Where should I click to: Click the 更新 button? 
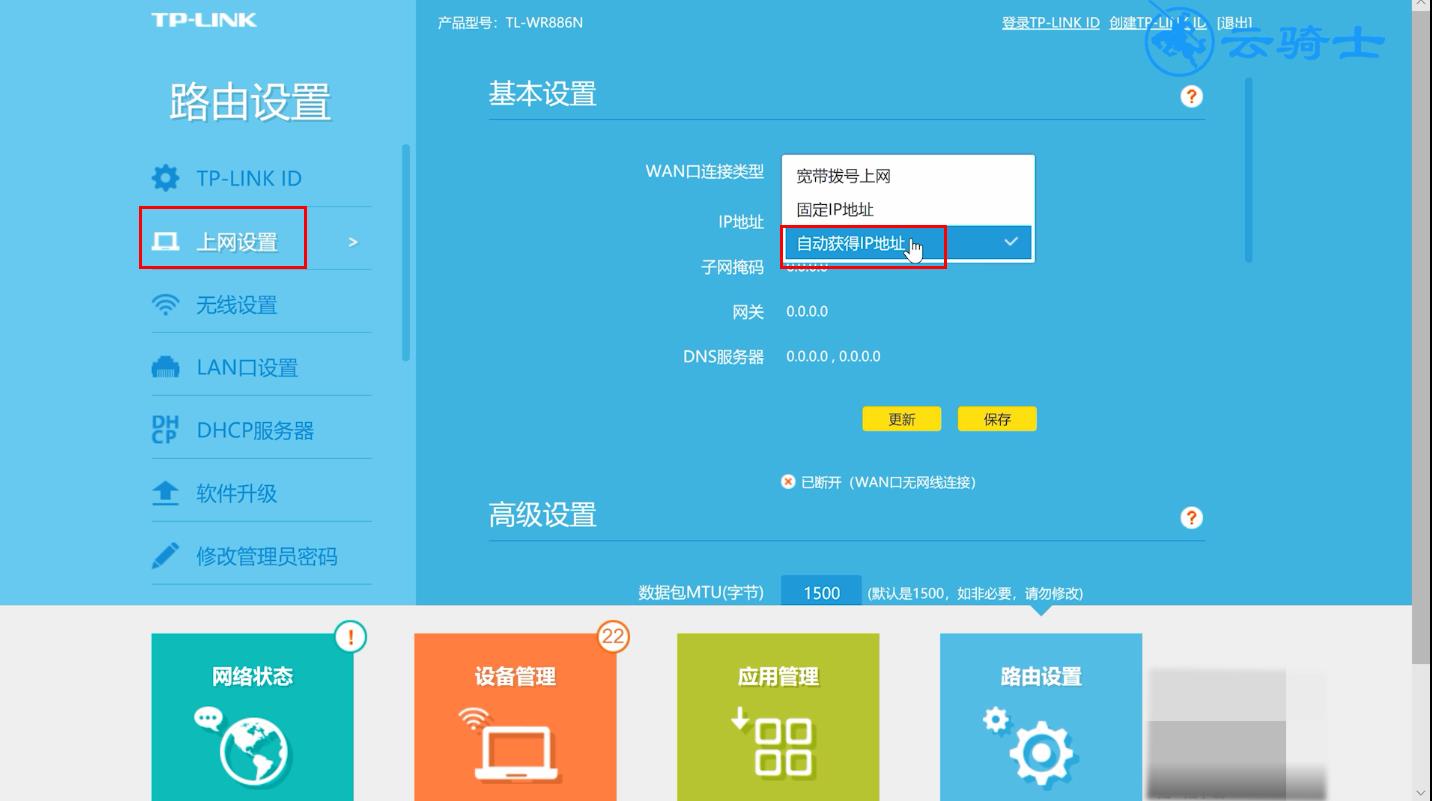click(x=902, y=419)
